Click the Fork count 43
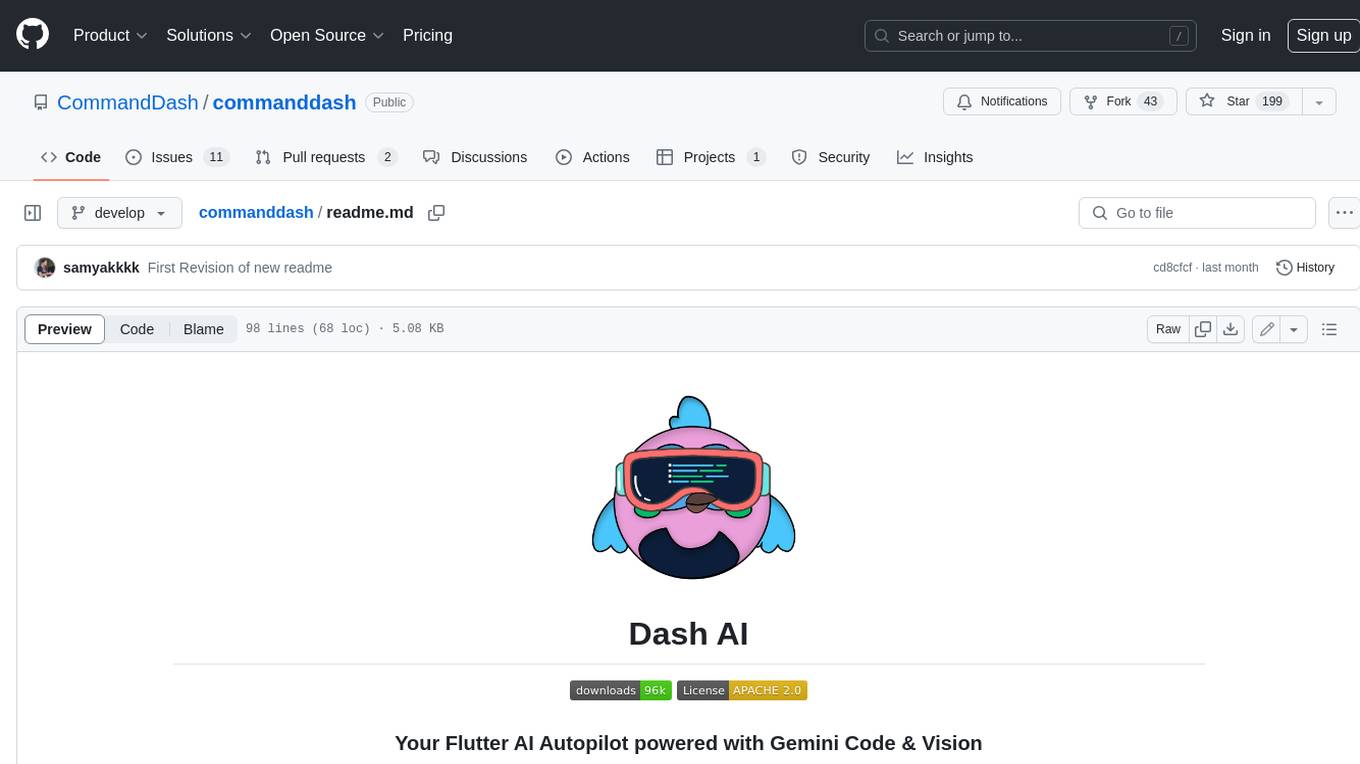 point(1150,102)
